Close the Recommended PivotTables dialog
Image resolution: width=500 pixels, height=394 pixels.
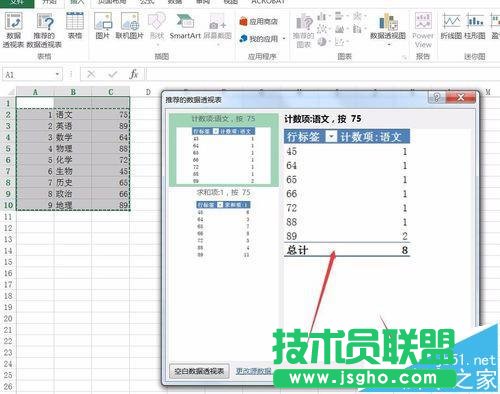coord(461,97)
